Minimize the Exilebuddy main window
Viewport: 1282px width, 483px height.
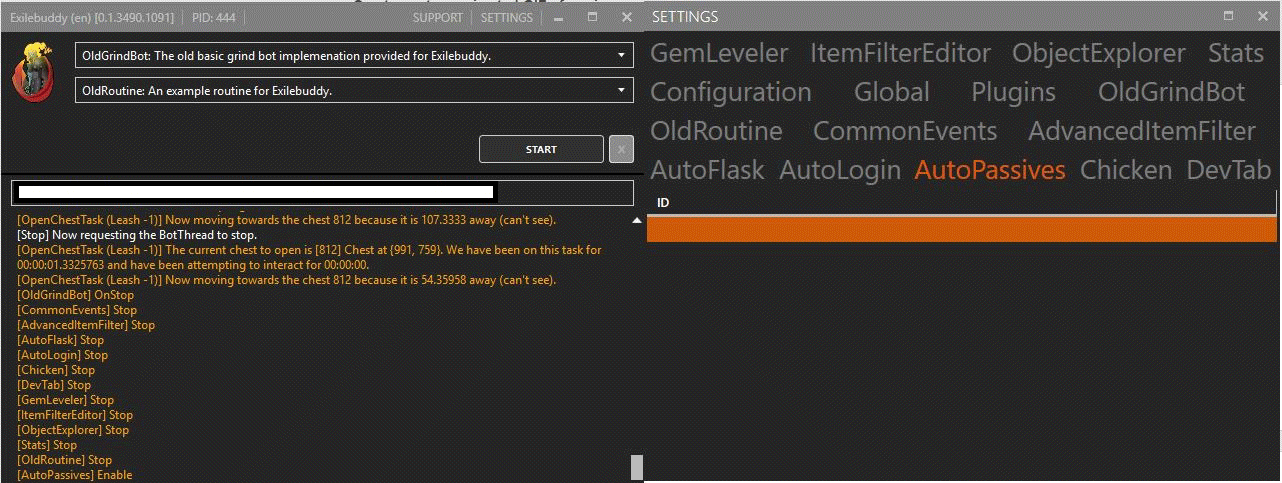(x=558, y=18)
